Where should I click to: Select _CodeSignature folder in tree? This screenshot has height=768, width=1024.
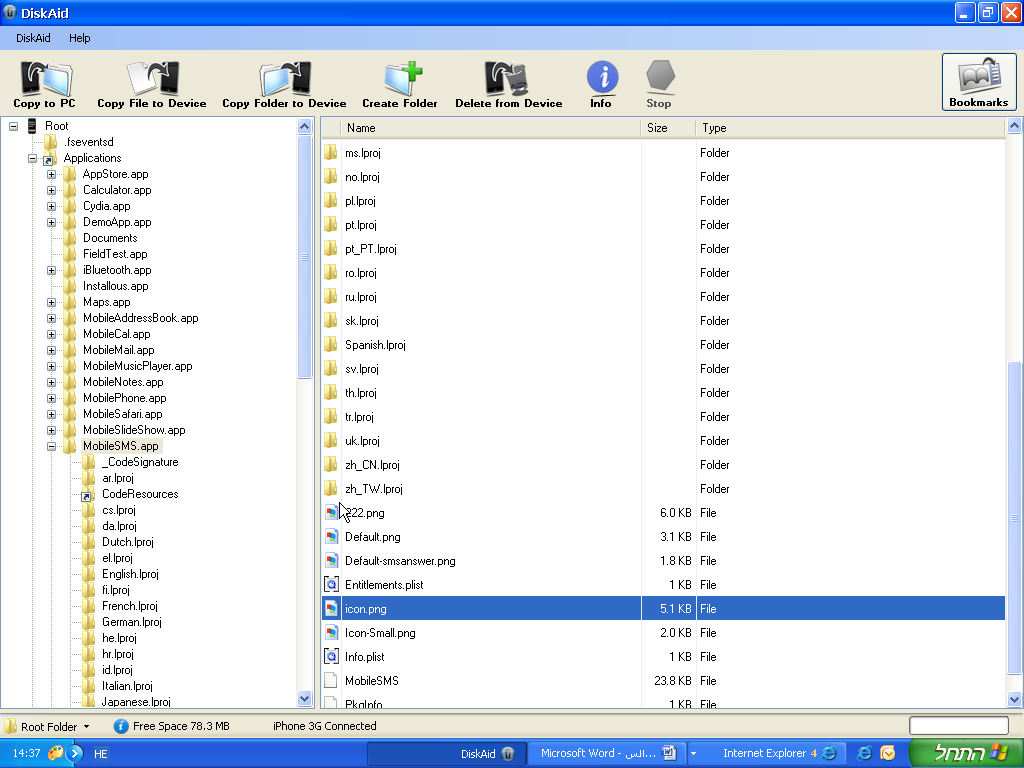click(140, 462)
